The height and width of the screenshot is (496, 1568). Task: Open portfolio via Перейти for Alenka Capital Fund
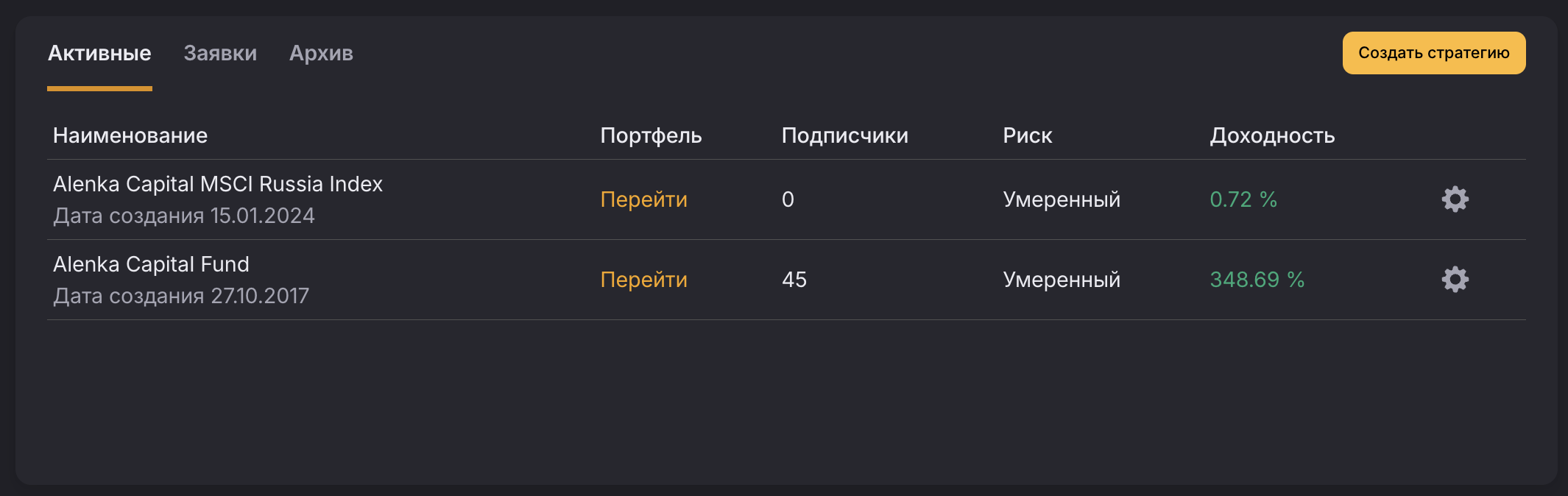[644, 280]
